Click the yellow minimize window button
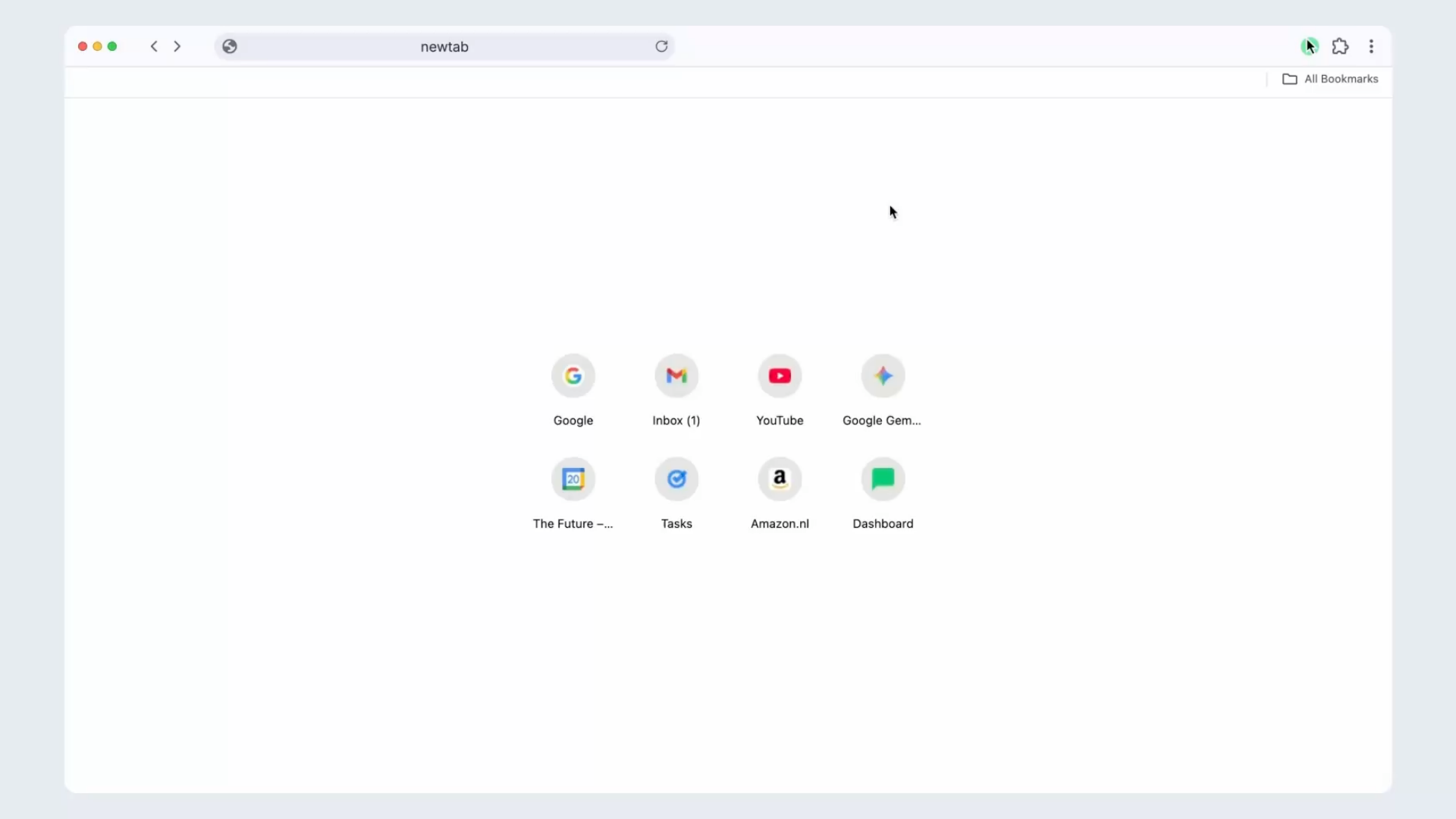Image resolution: width=1456 pixels, height=819 pixels. pyautogui.click(x=97, y=46)
